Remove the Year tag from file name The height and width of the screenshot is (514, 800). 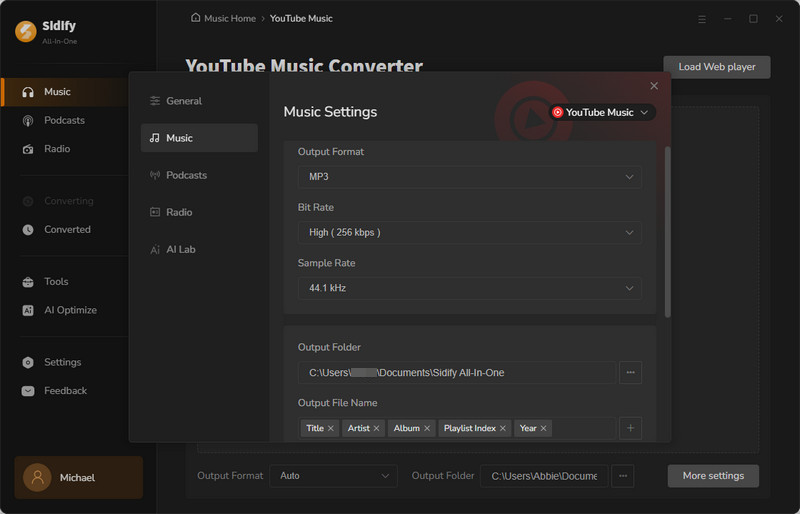tap(543, 428)
